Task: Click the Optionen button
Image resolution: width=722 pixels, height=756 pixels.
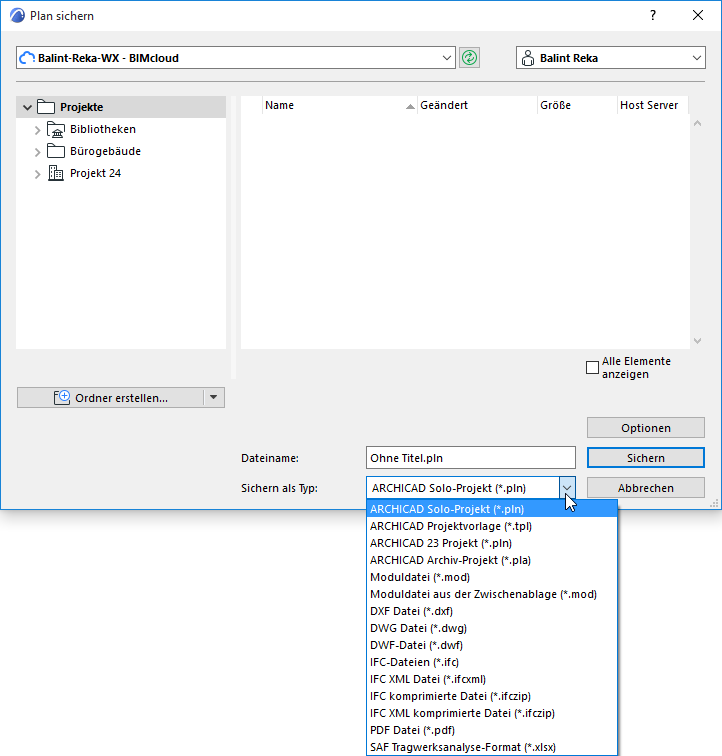Action: point(645,428)
